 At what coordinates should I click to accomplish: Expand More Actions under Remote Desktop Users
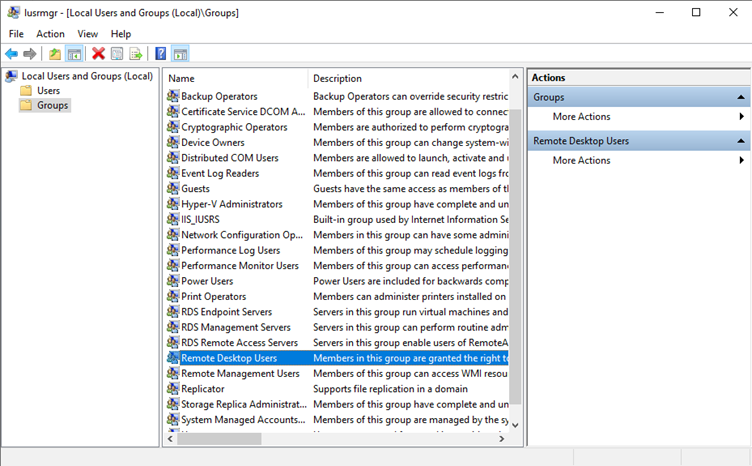point(581,160)
